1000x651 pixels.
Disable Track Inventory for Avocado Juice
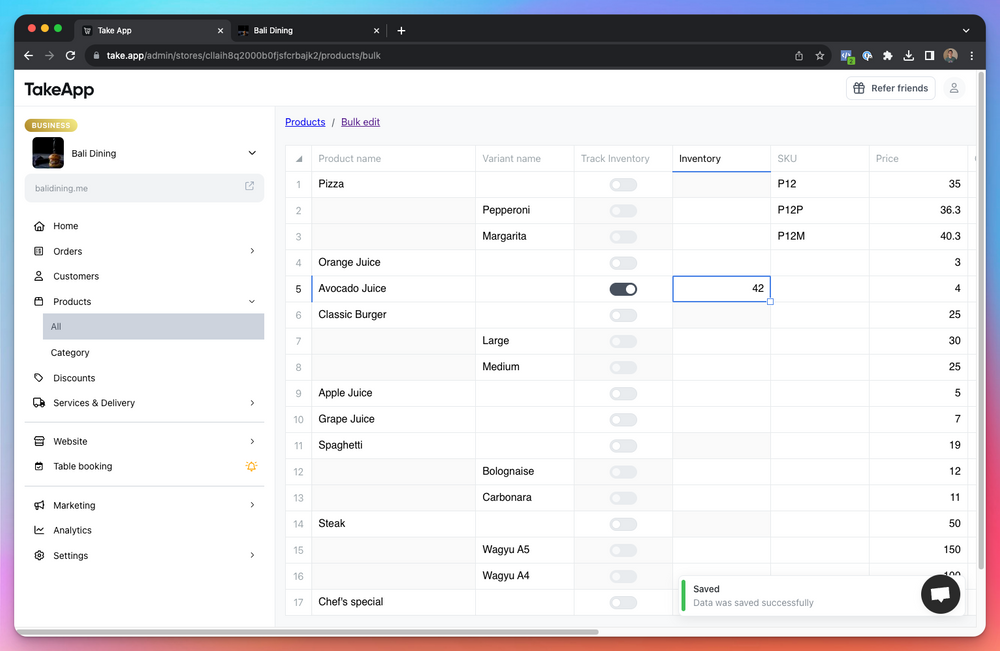tap(623, 289)
